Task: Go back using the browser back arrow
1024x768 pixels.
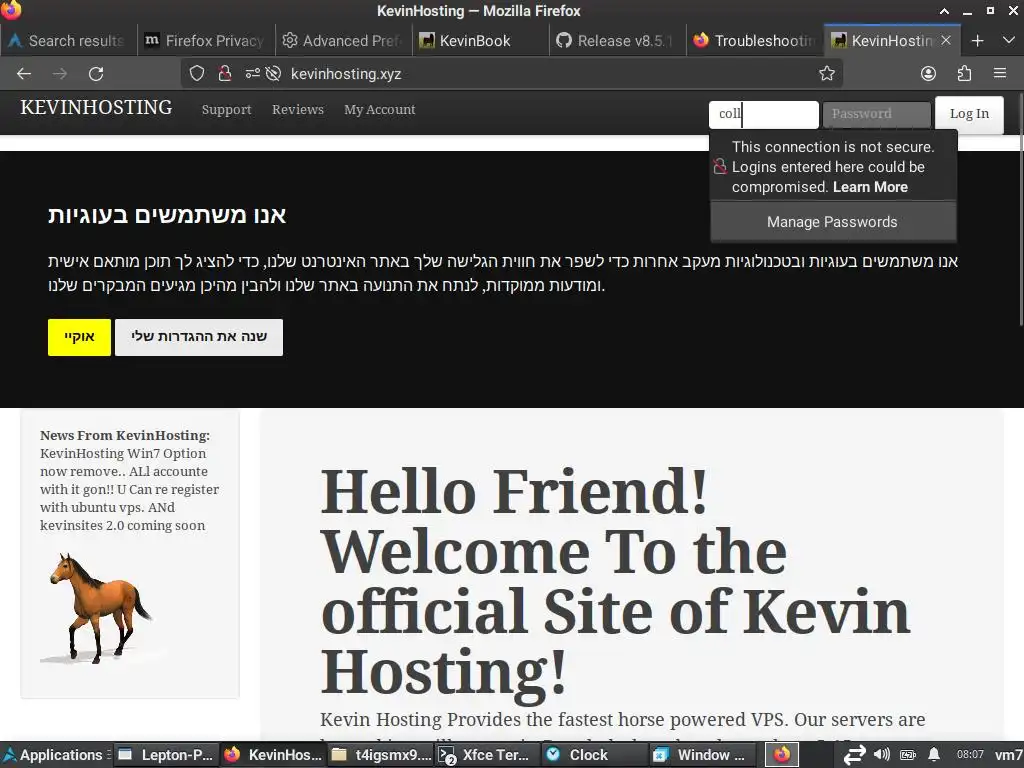Action: (24, 74)
